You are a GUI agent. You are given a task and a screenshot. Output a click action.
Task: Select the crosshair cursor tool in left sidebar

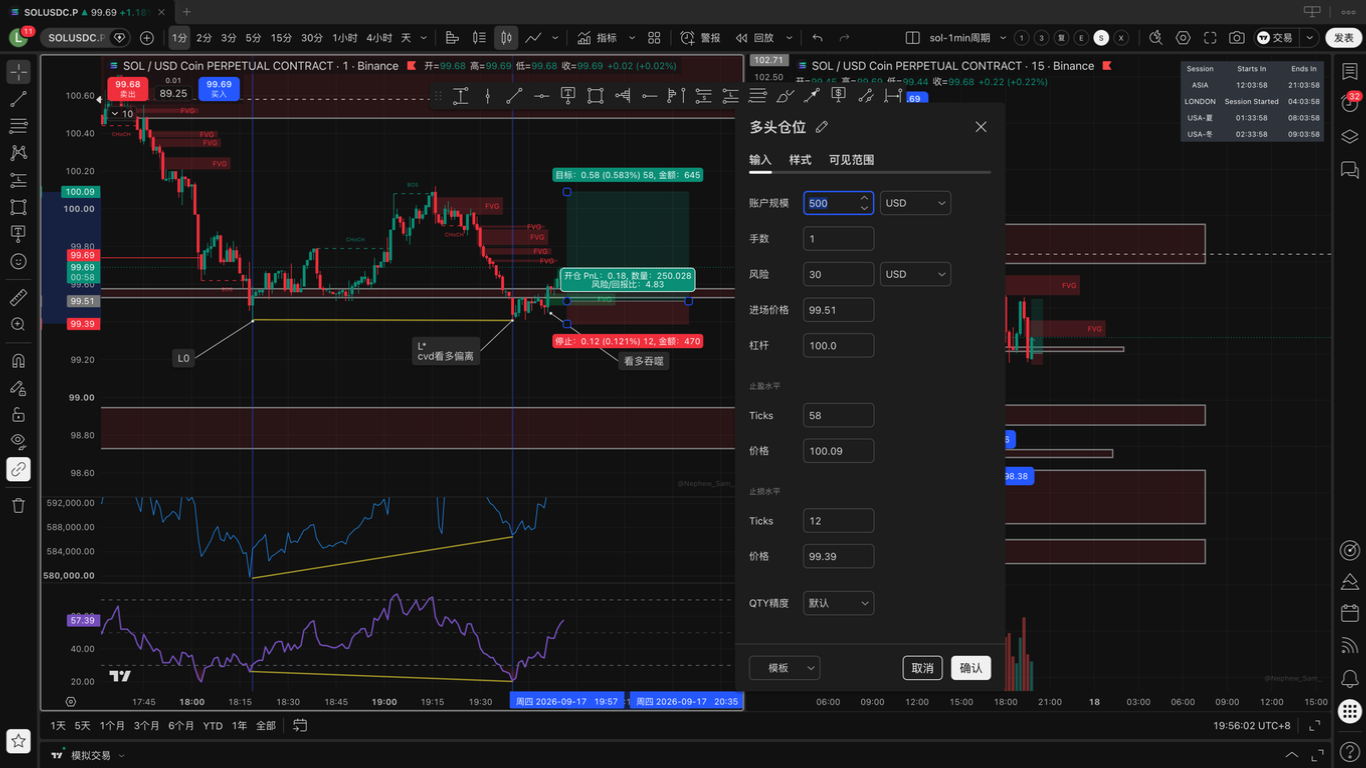pos(18,72)
